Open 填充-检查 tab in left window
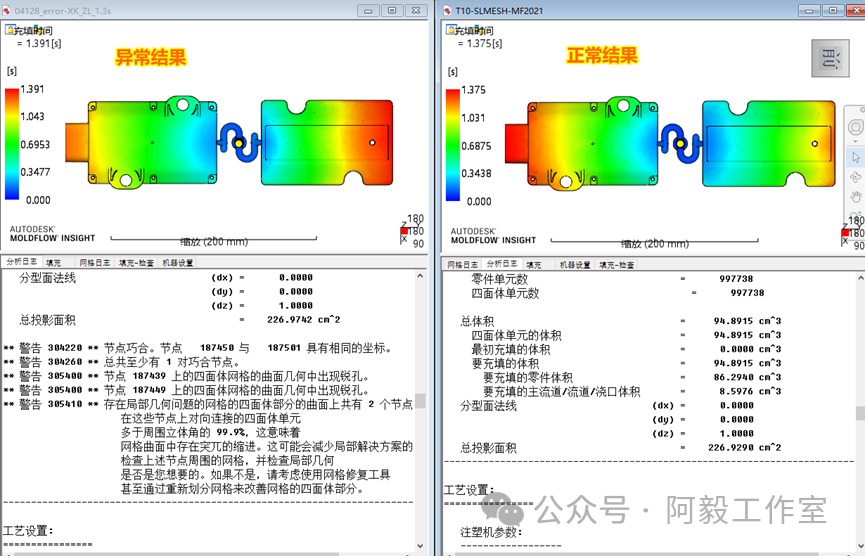The height and width of the screenshot is (556, 865). coord(136,263)
